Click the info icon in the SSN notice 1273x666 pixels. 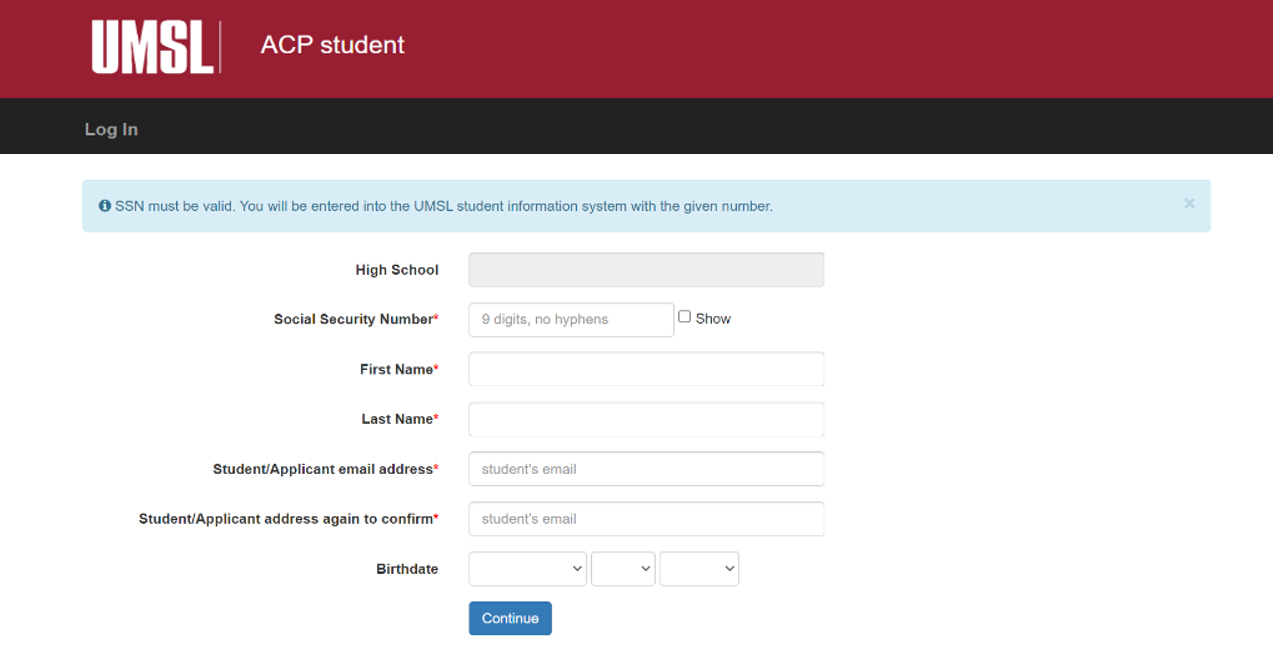pyautogui.click(x=104, y=205)
